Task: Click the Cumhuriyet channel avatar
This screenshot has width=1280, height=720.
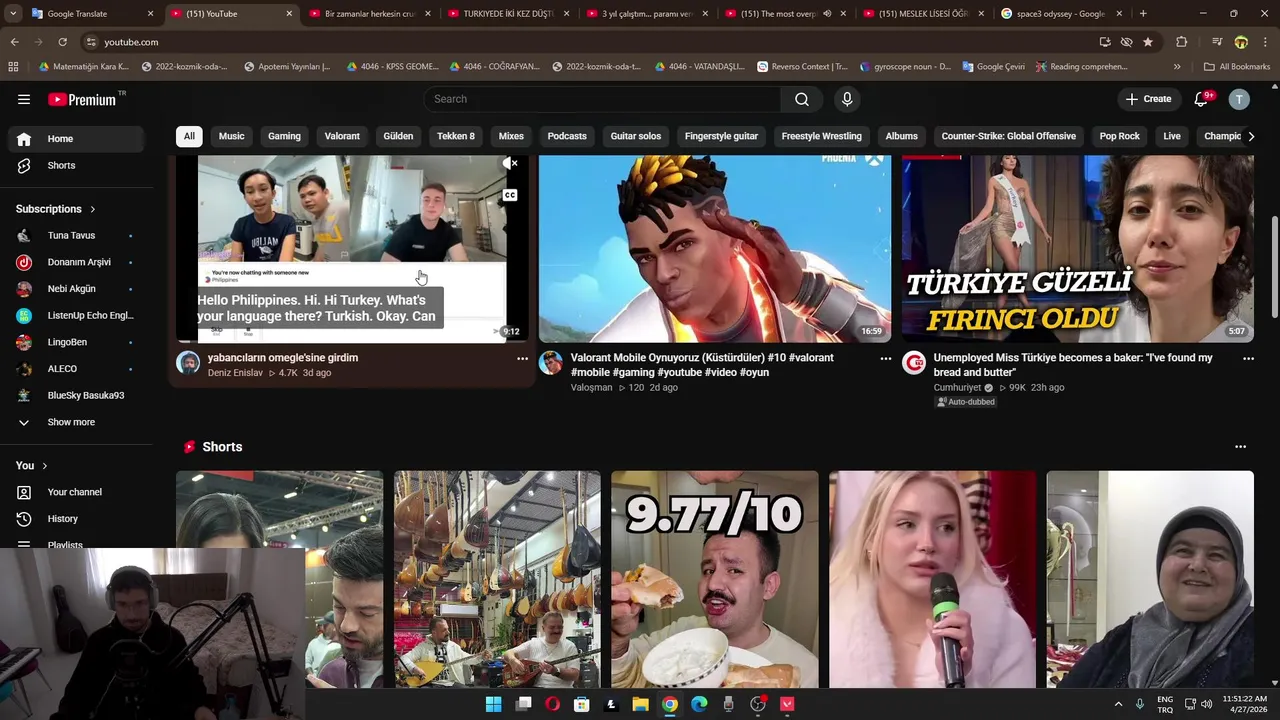Action: (x=914, y=363)
